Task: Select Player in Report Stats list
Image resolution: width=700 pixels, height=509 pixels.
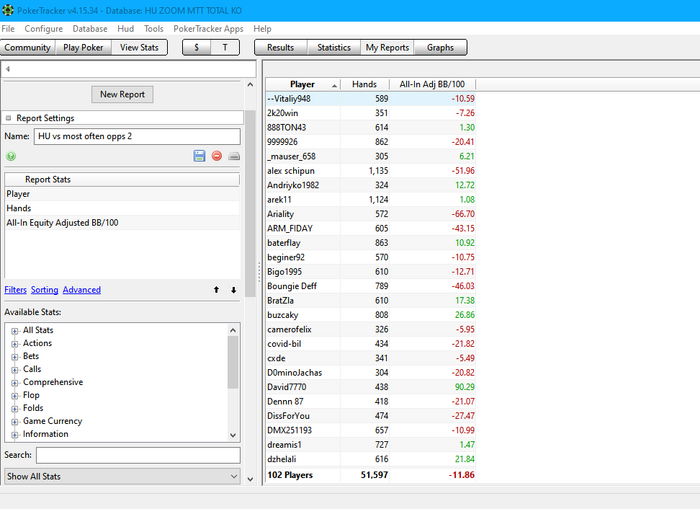Action: (122, 194)
